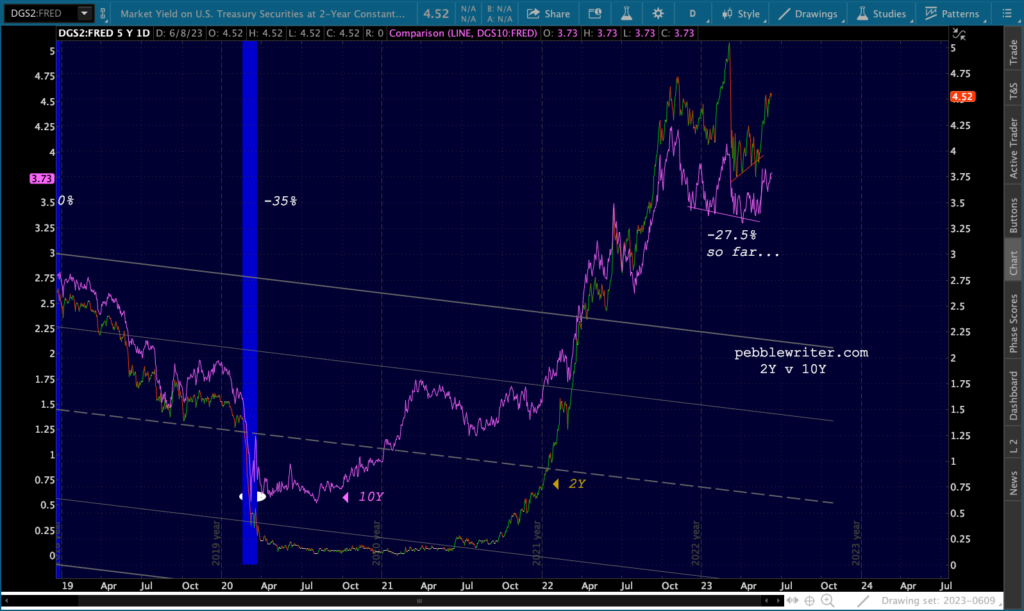Viewport: 1024px width, 611px height.
Task: Toggle the Trade side panel tab
Action: coord(1014,52)
